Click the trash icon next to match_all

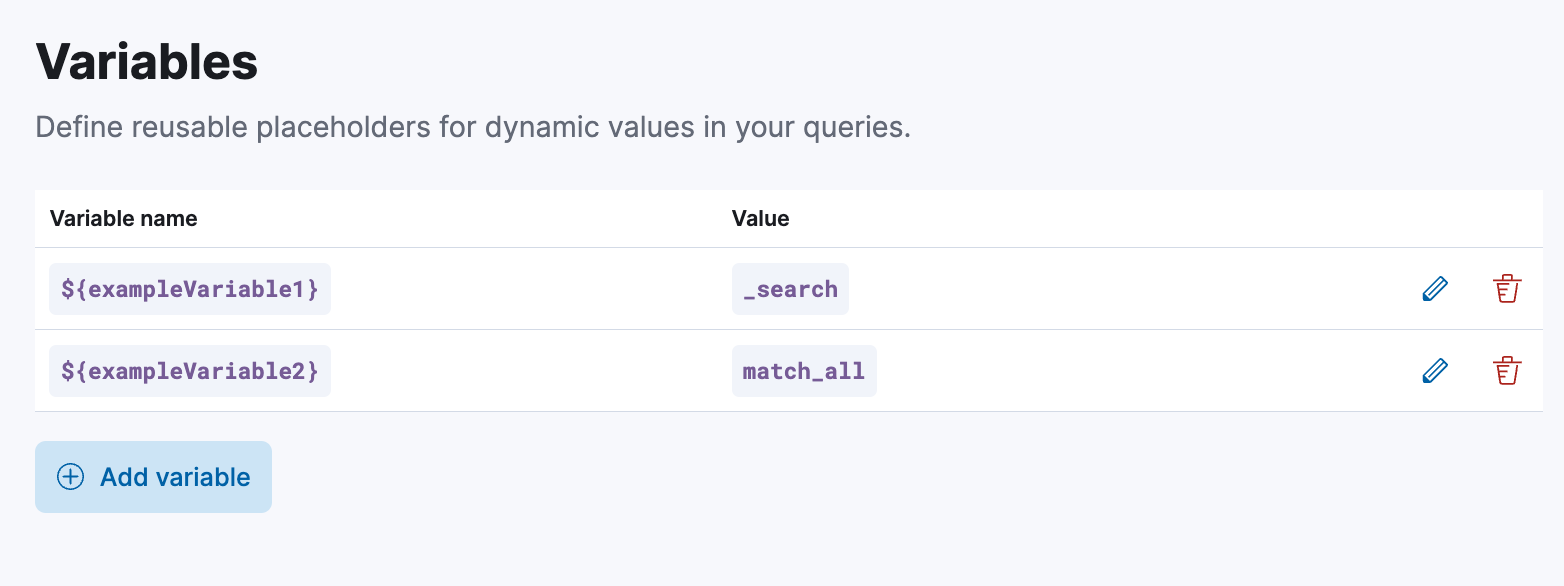pos(1507,370)
